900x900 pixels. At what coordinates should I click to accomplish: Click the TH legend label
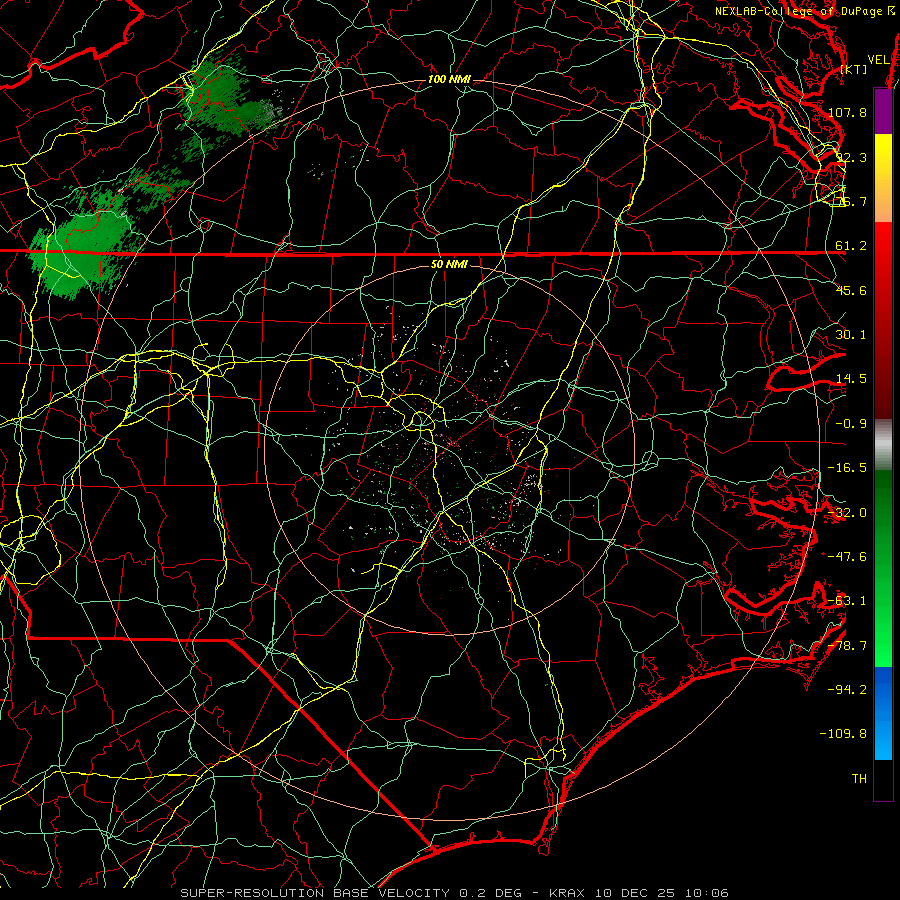click(x=859, y=779)
